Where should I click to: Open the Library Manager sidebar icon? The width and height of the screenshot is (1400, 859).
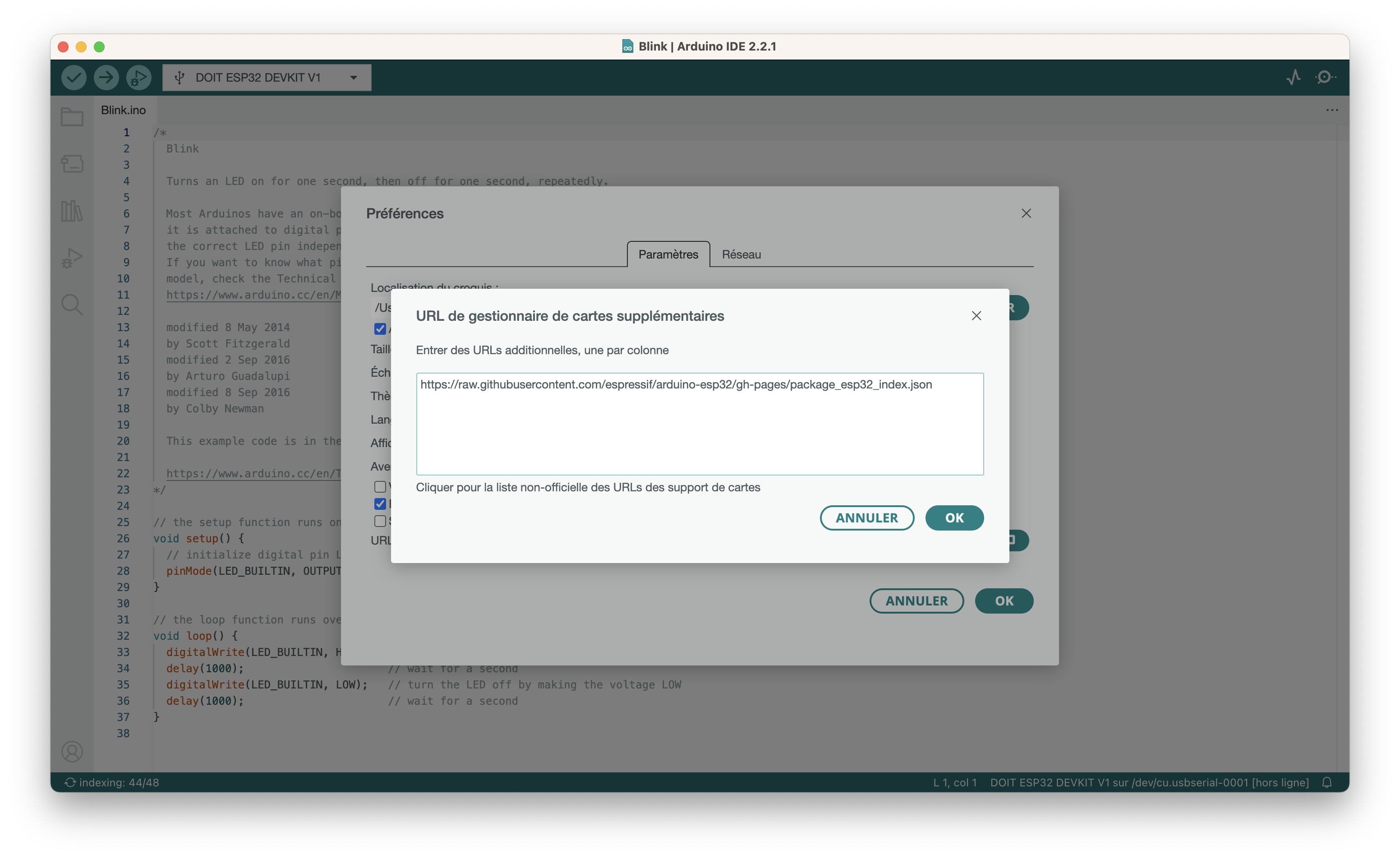(72, 211)
